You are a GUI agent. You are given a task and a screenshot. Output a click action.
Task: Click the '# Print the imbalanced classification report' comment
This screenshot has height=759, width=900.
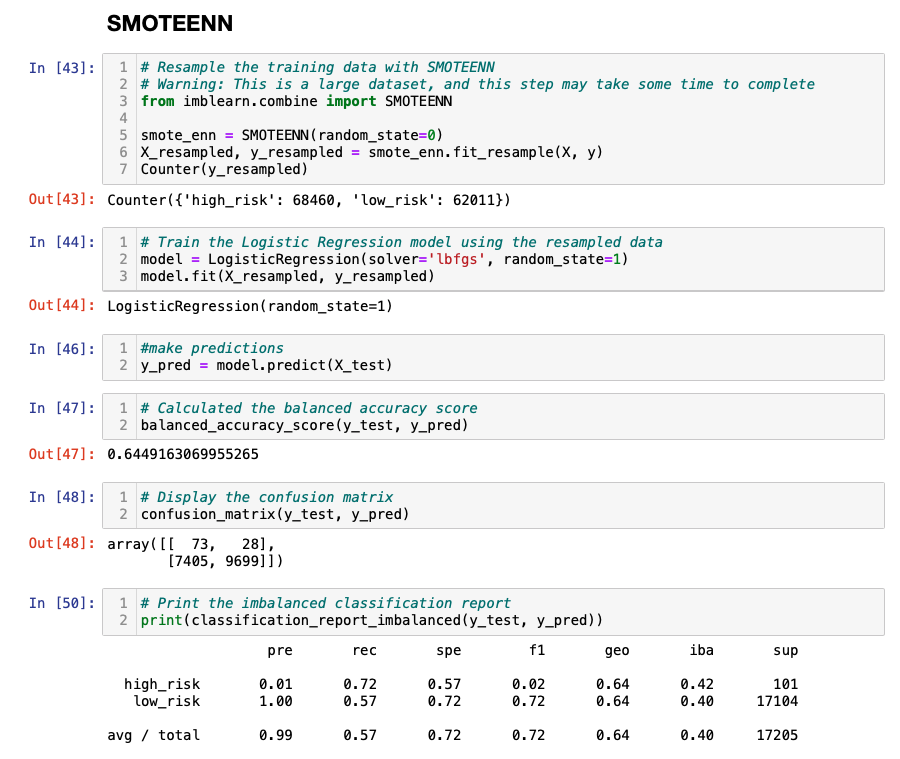pyautogui.click(x=326, y=603)
